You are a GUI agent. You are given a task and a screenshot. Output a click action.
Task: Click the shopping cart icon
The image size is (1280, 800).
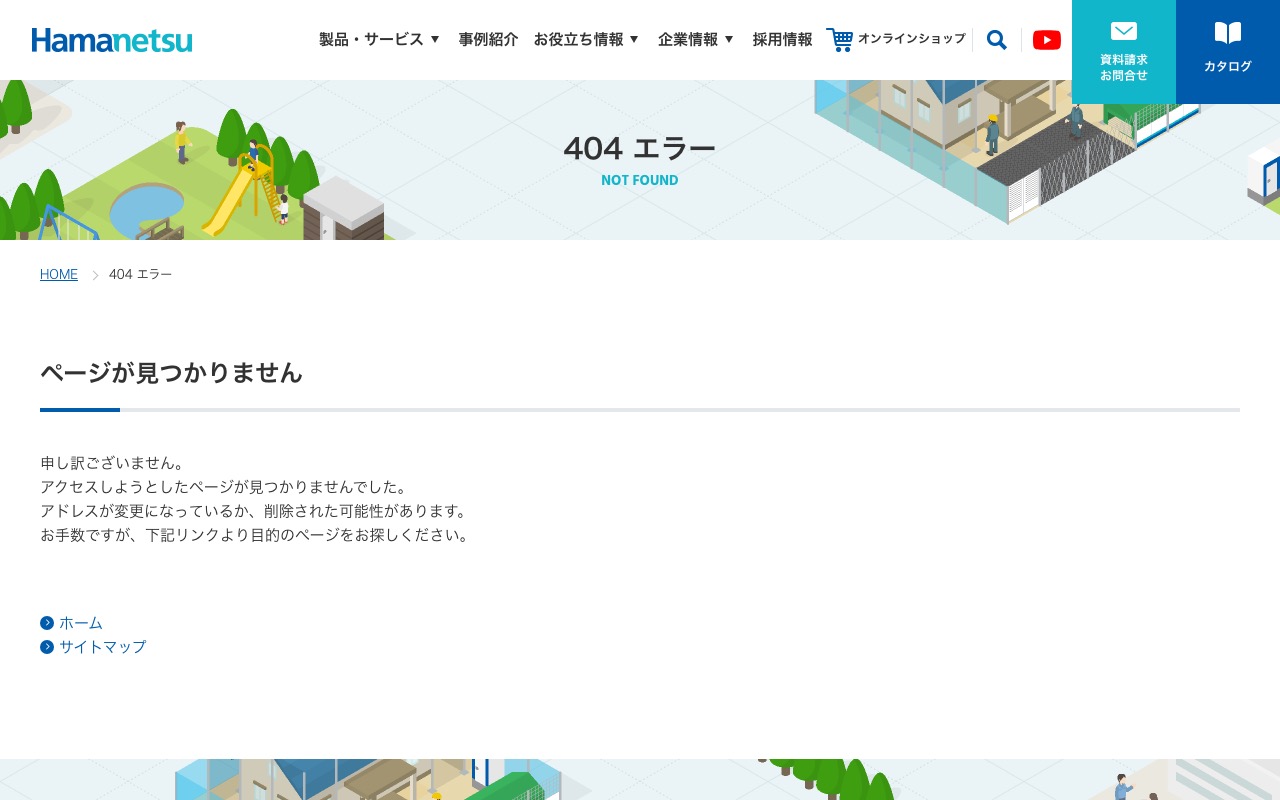pos(840,40)
